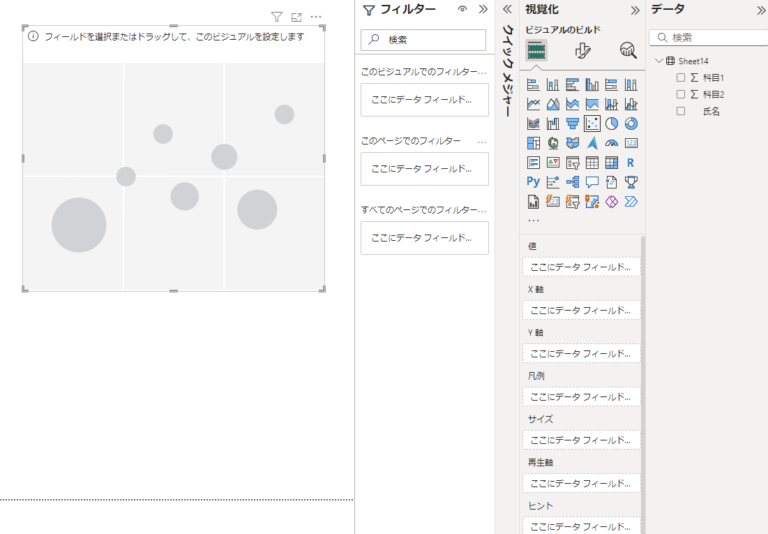
Task: Tick the 氏名 field checkbox
Action: [x=681, y=111]
